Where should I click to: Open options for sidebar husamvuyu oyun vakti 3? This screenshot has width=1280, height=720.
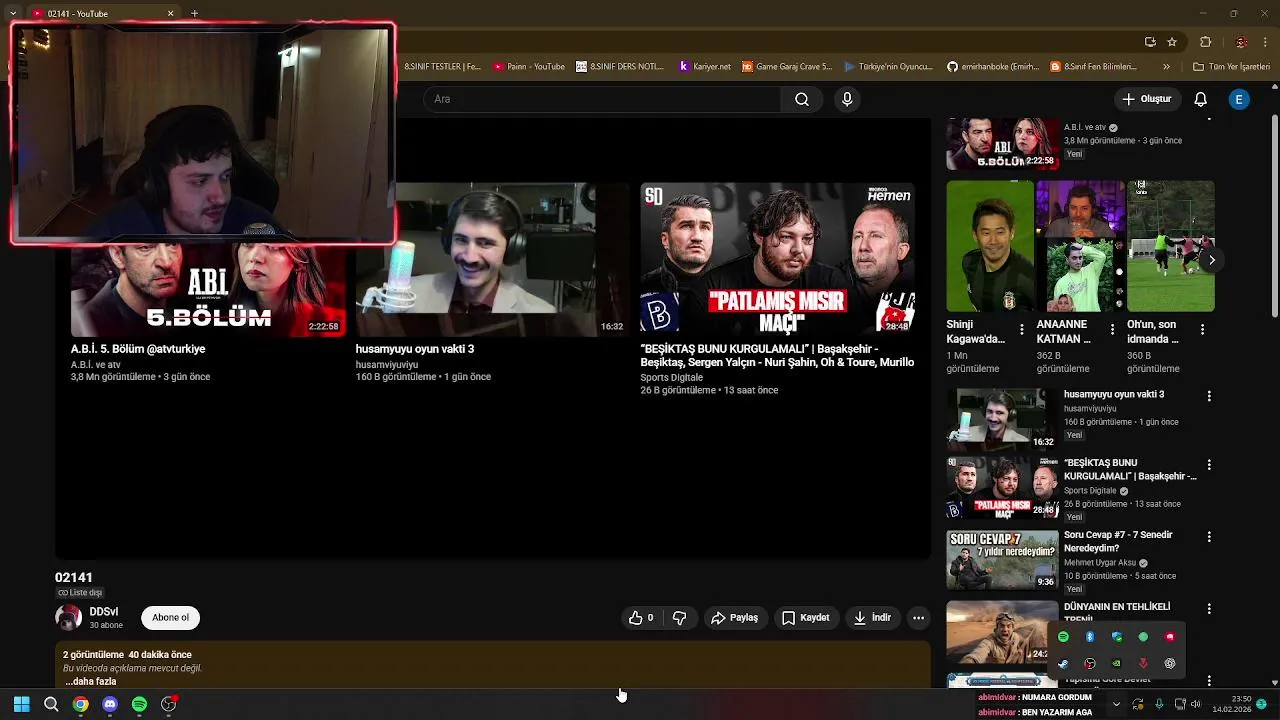coord(1209,396)
